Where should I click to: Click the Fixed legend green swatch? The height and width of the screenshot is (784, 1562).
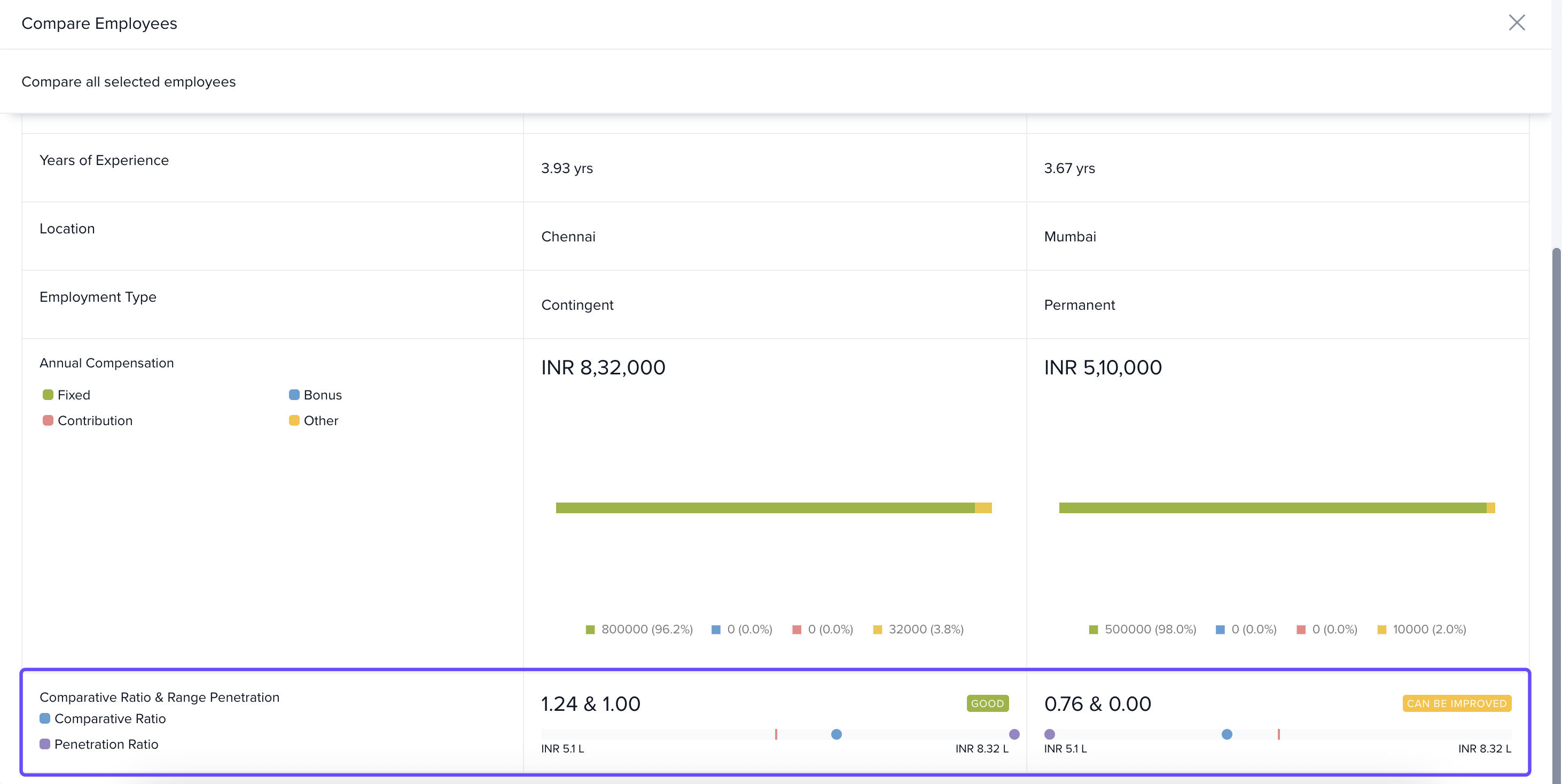48,395
